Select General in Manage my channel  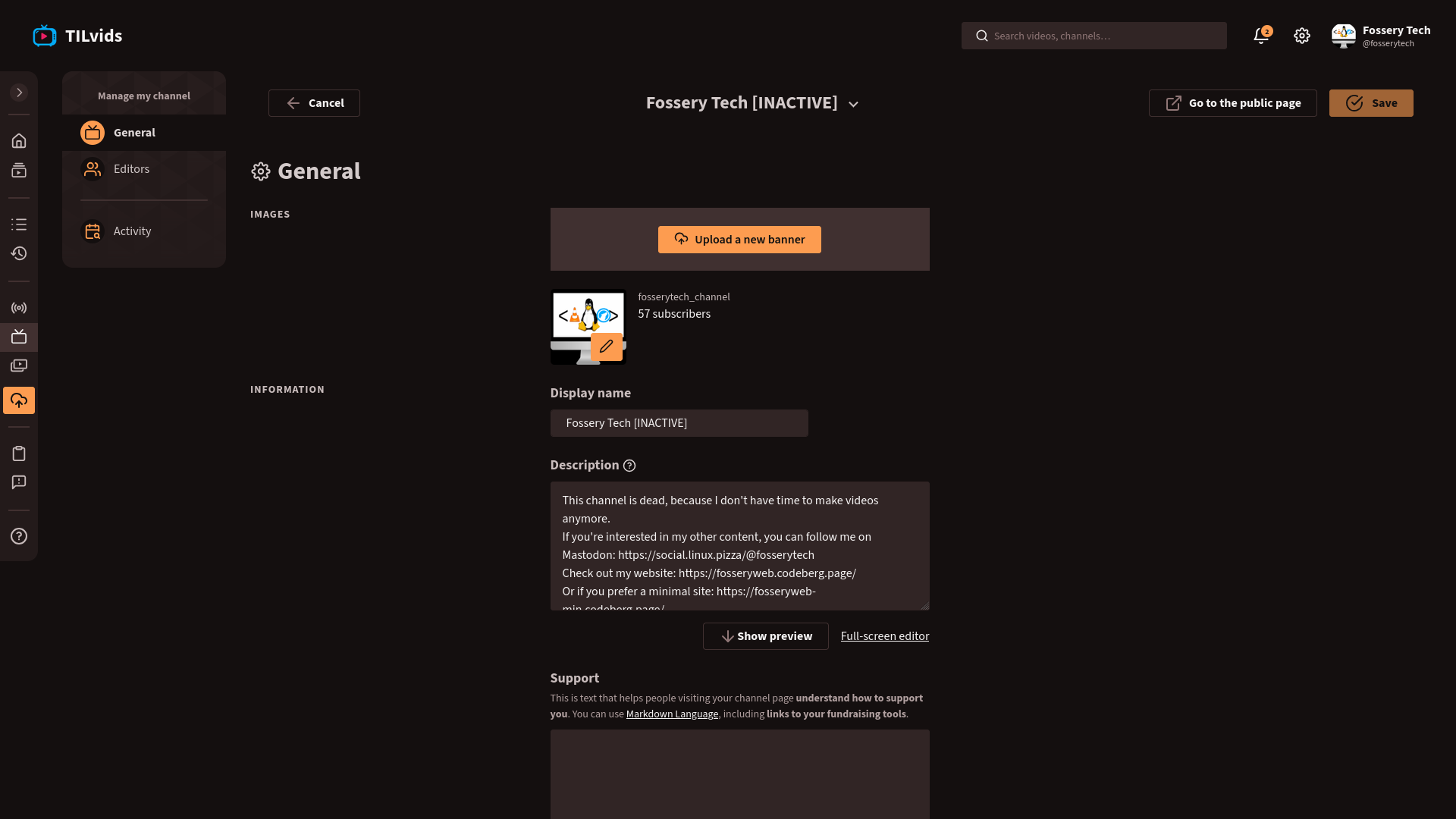point(144,133)
